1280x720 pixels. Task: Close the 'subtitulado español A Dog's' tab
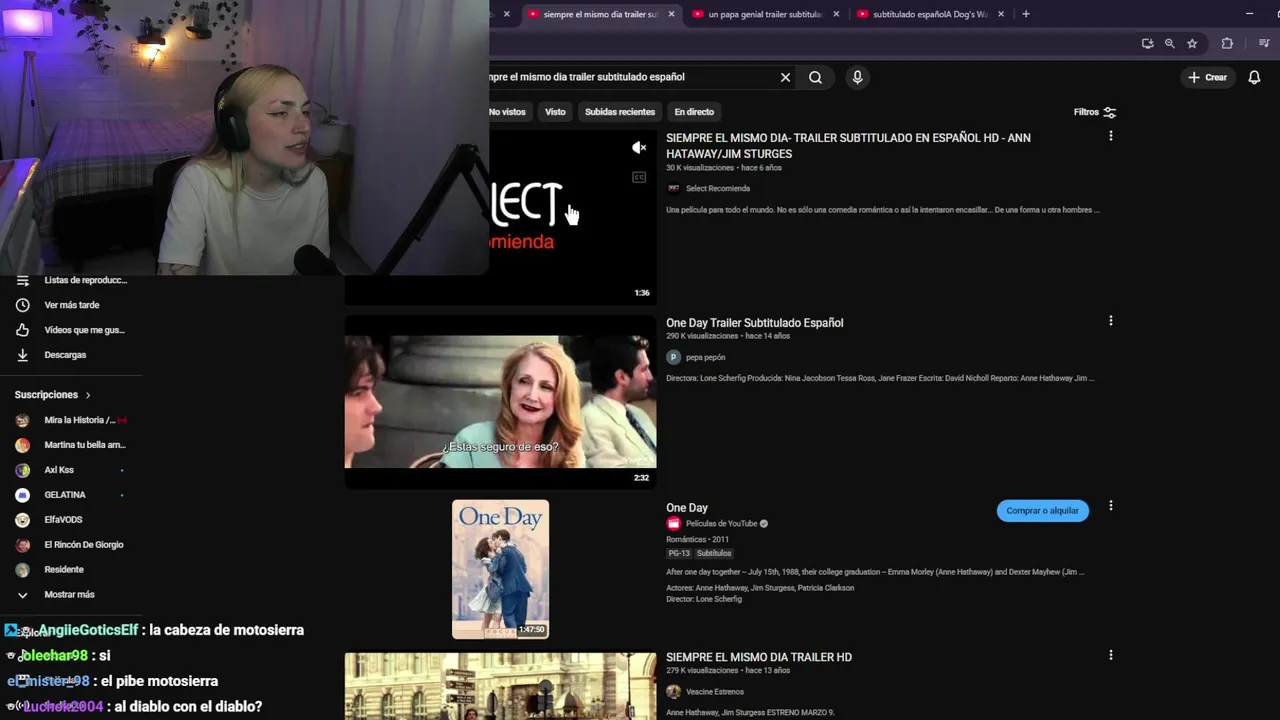tap(1001, 14)
